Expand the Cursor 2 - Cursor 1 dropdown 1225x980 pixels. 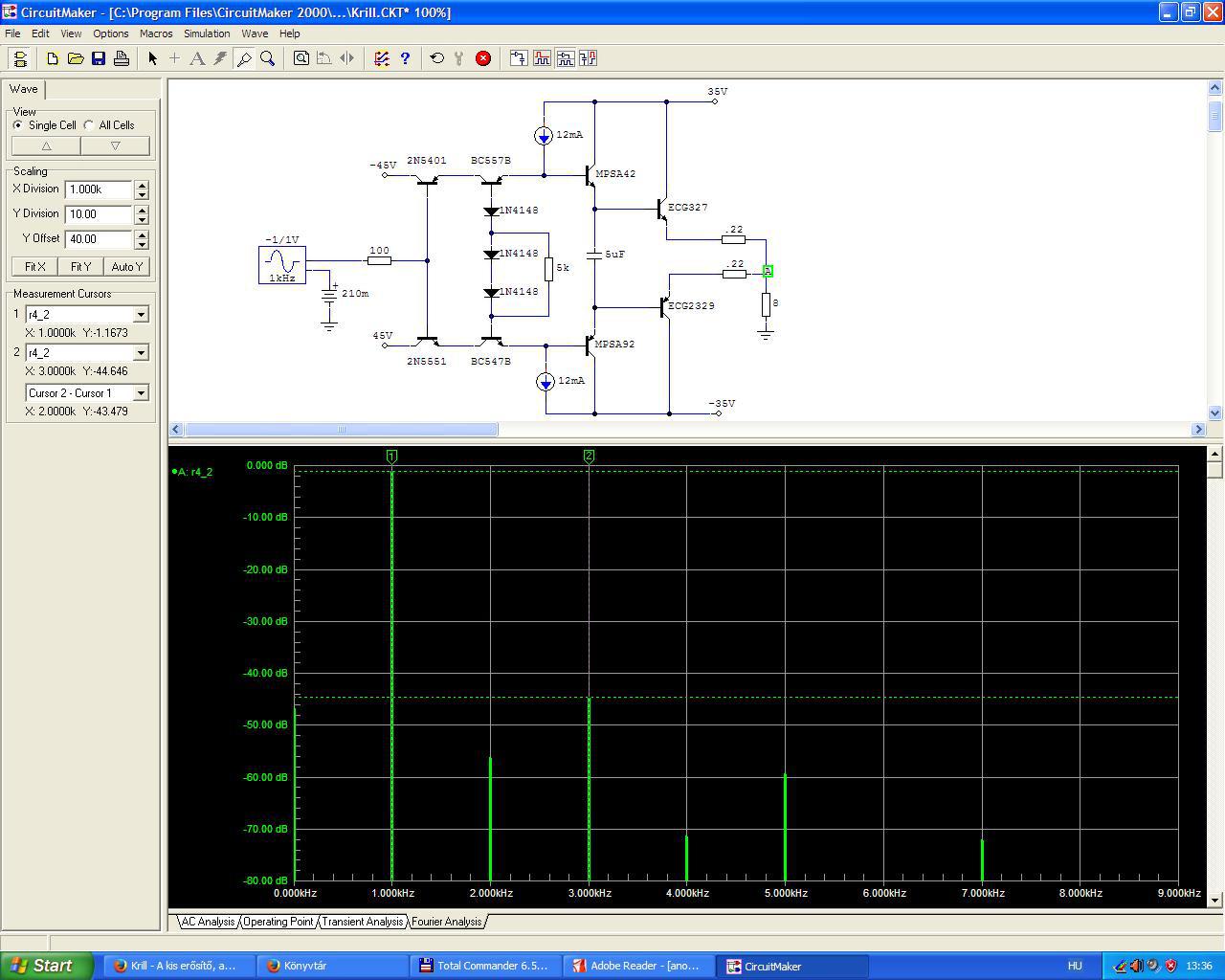(x=141, y=393)
